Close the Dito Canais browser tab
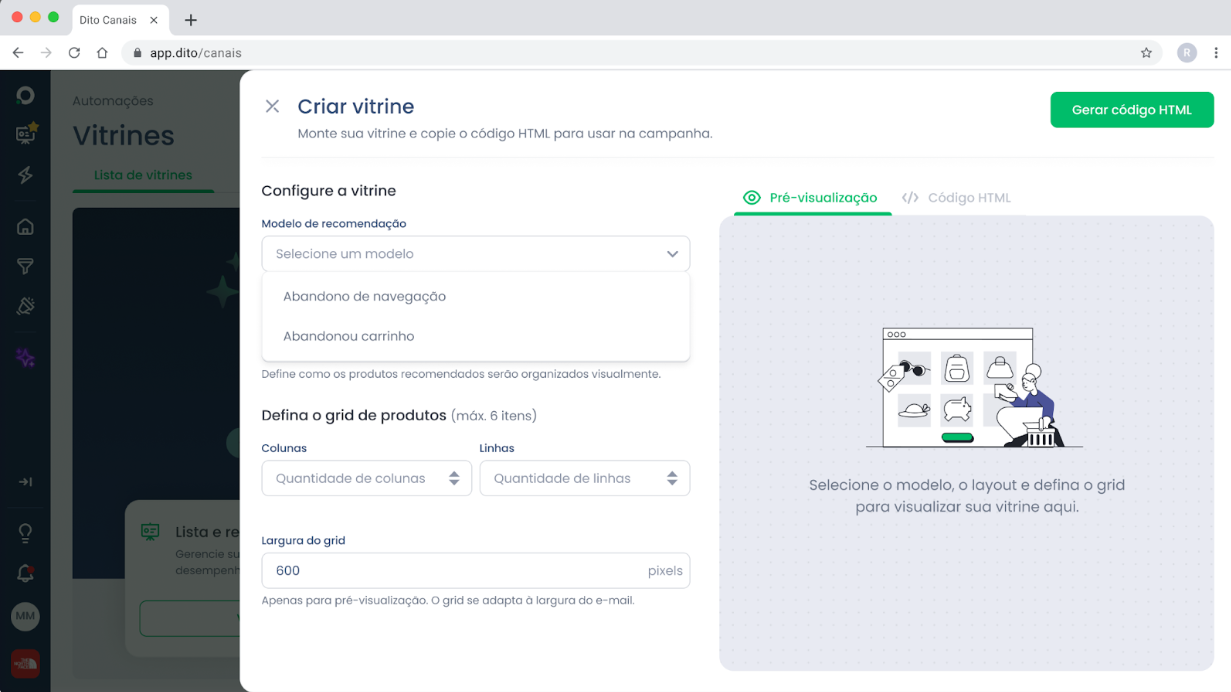The height and width of the screenshot is (692, 1231). 153,20
